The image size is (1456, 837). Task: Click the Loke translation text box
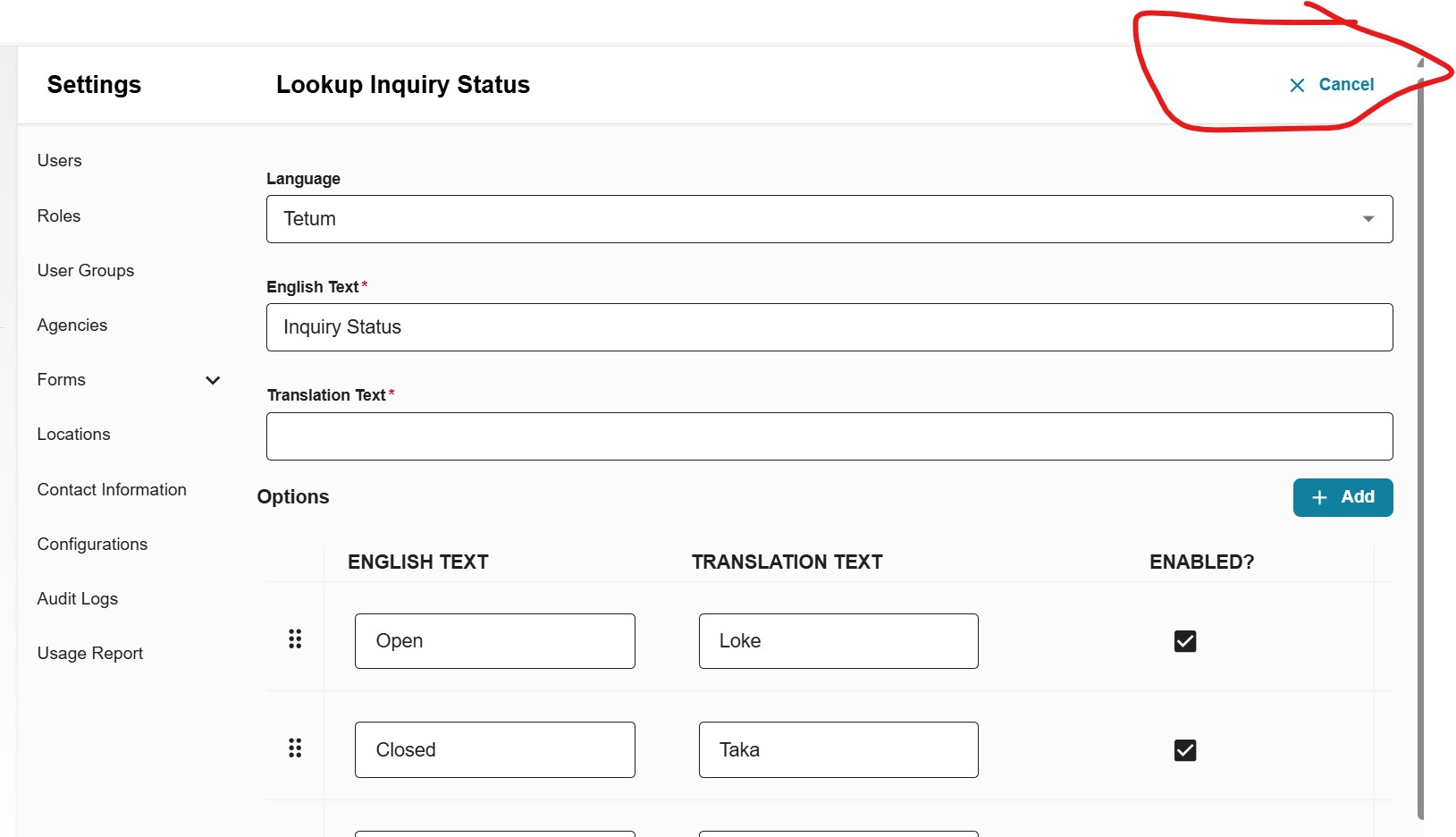[837, 641]
